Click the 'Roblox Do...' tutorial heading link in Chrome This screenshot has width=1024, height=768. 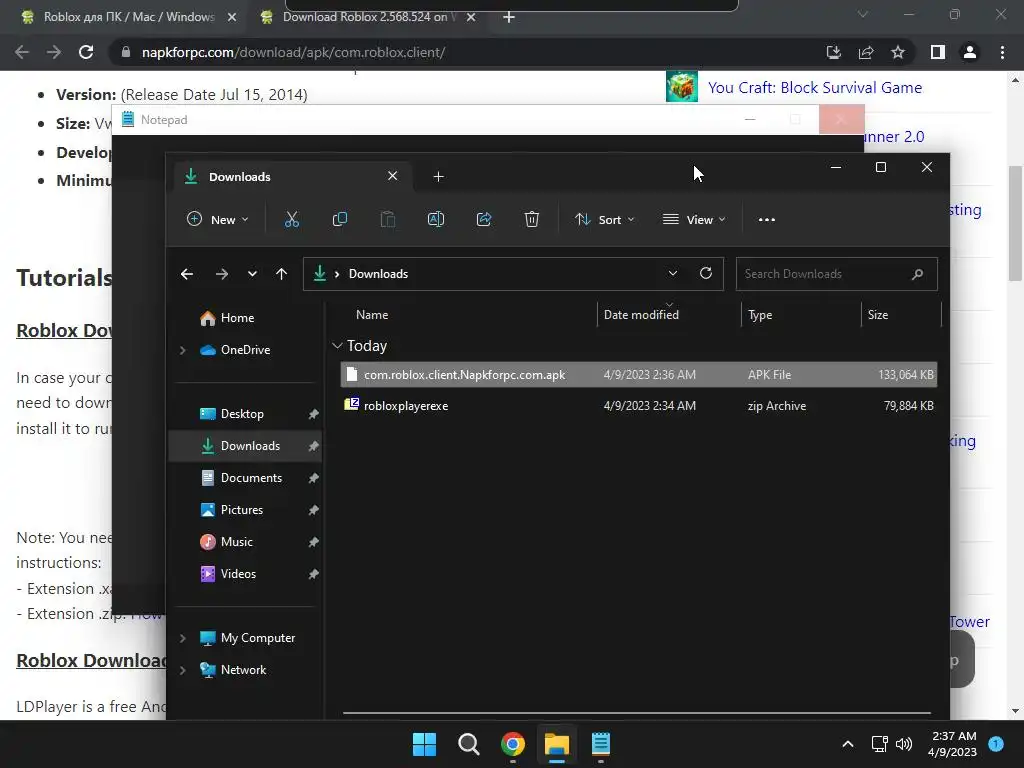[x=64, y=330]
